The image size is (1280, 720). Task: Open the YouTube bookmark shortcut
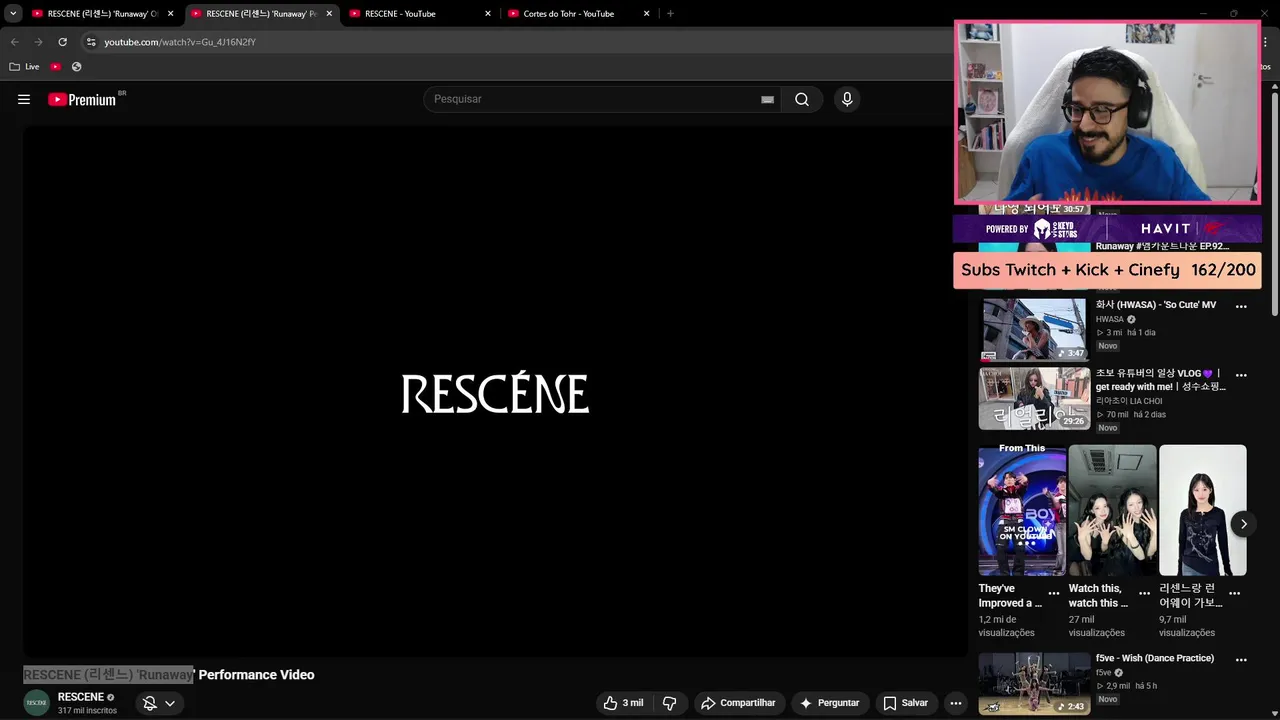coord(55,67)
